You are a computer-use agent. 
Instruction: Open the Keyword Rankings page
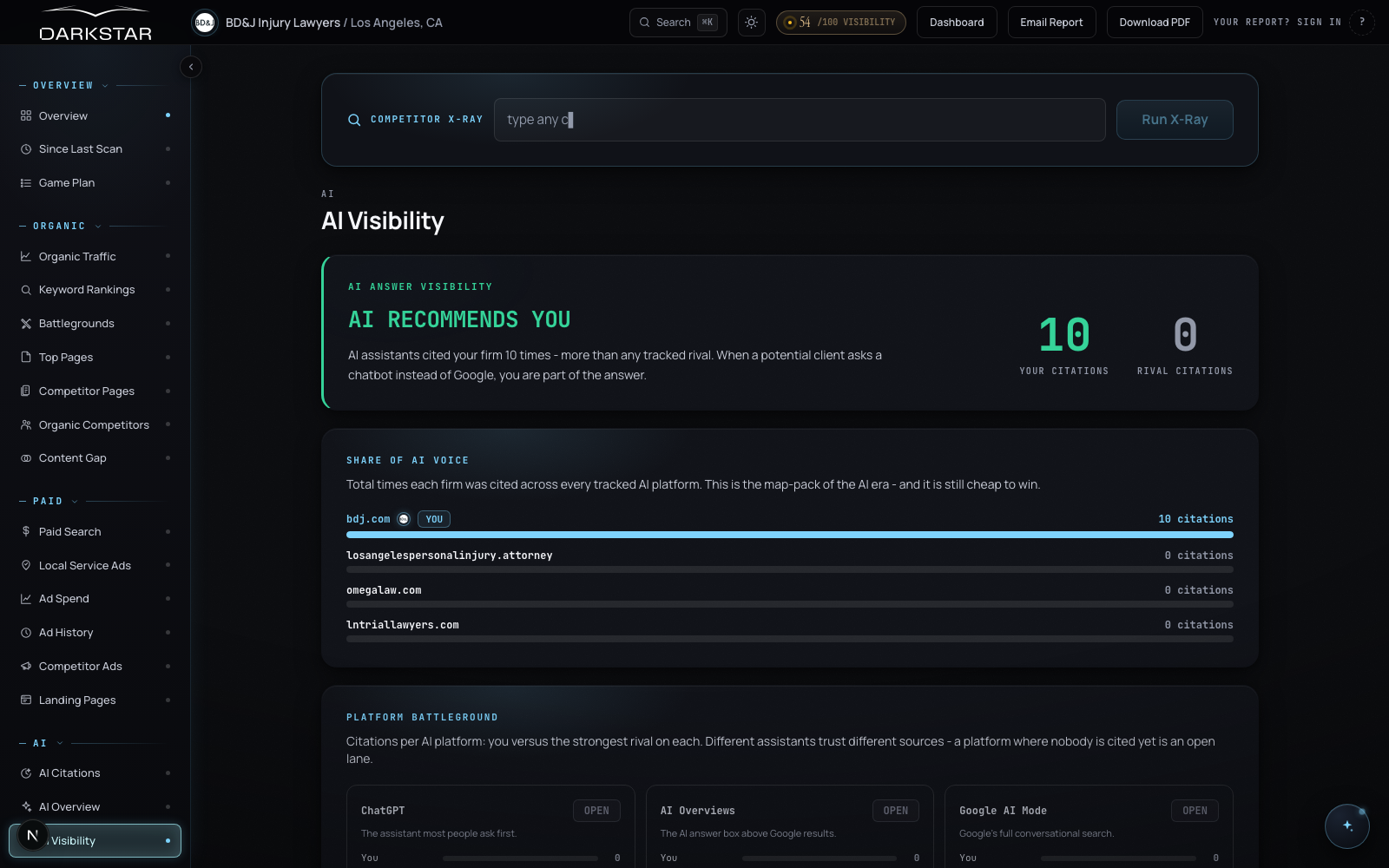(x=95, y=290)
